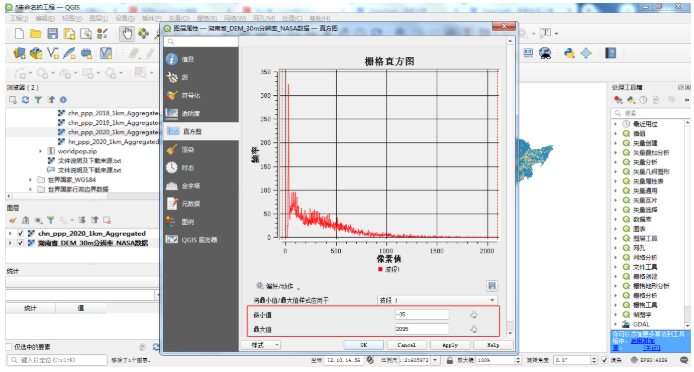Open Transparency tab in layer properties
Image resolution: width=694 pixels, height=372 pixels.
pos(201,113)
